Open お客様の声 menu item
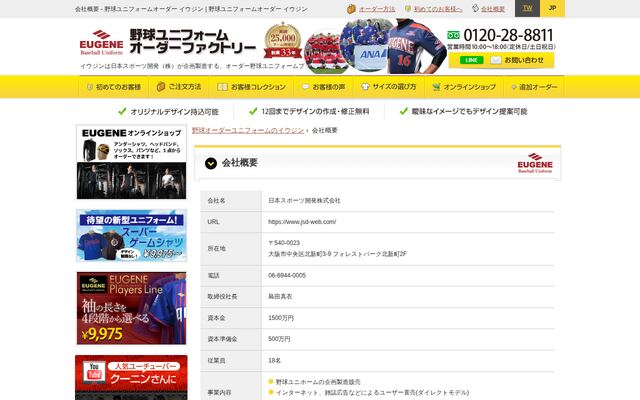Image resolution: width=640 pixels, height=400 pixels. click(323, 87)
